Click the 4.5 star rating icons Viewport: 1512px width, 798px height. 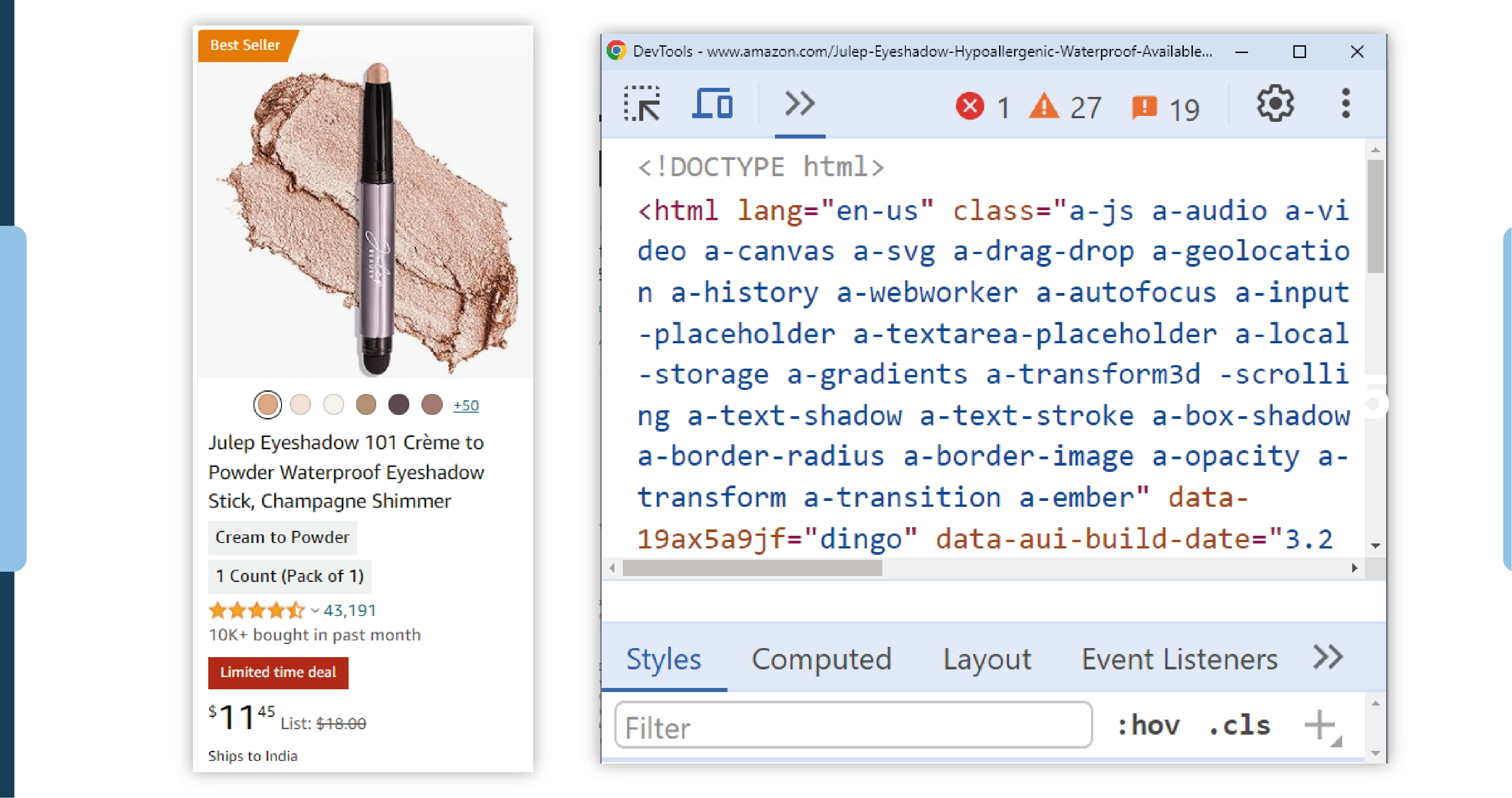pos(257,610)
